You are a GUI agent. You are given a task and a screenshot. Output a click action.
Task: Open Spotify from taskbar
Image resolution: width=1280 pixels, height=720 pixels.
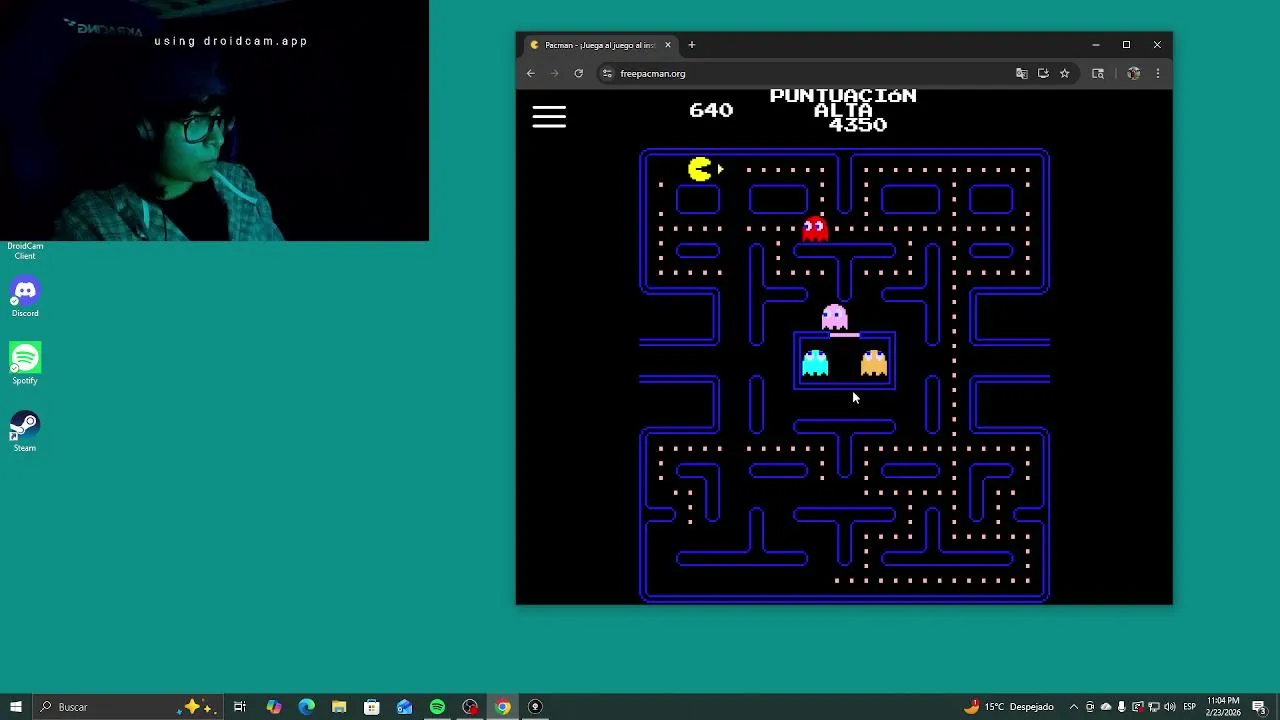tap(437, 707)
